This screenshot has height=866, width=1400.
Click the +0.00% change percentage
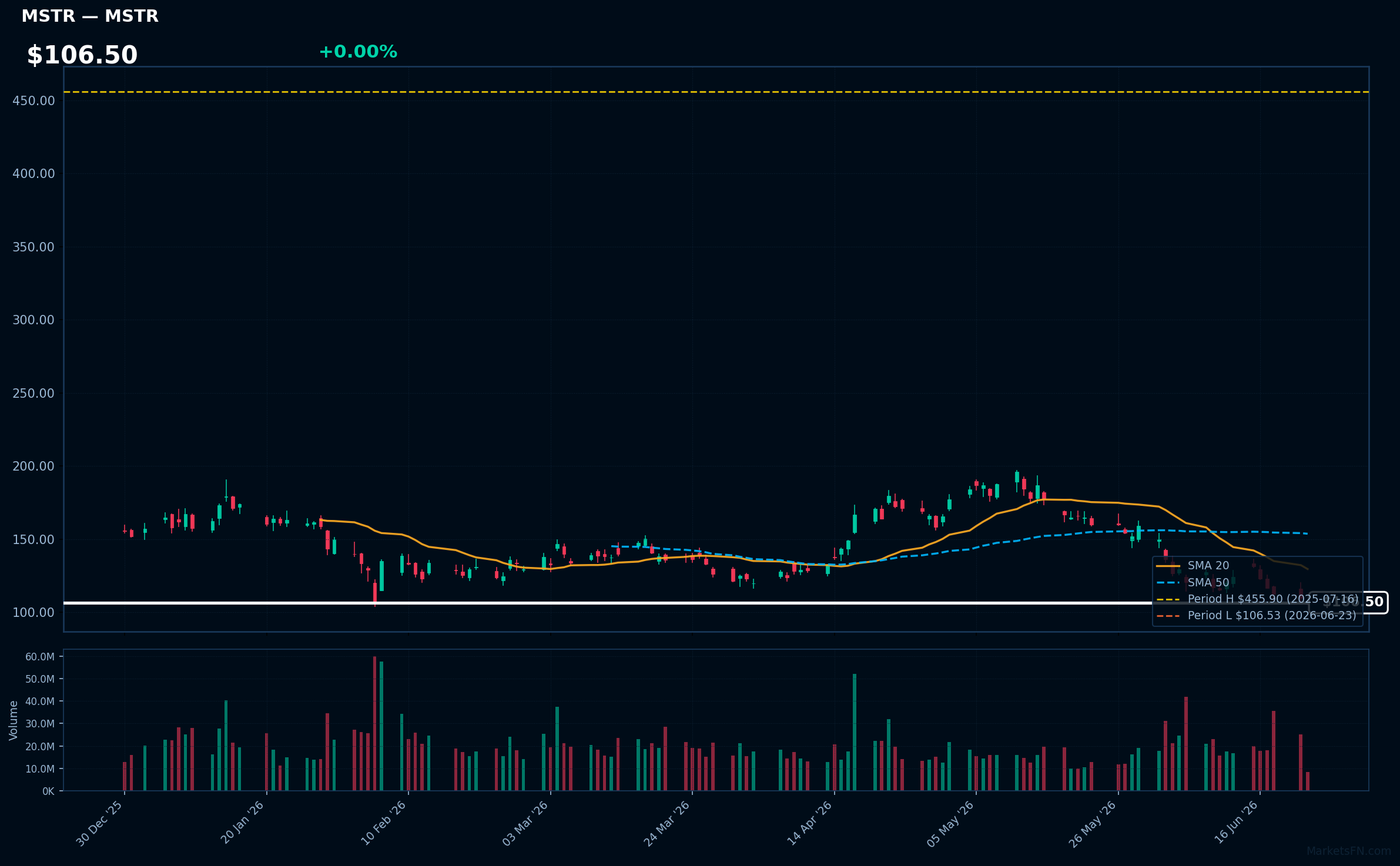358,52
